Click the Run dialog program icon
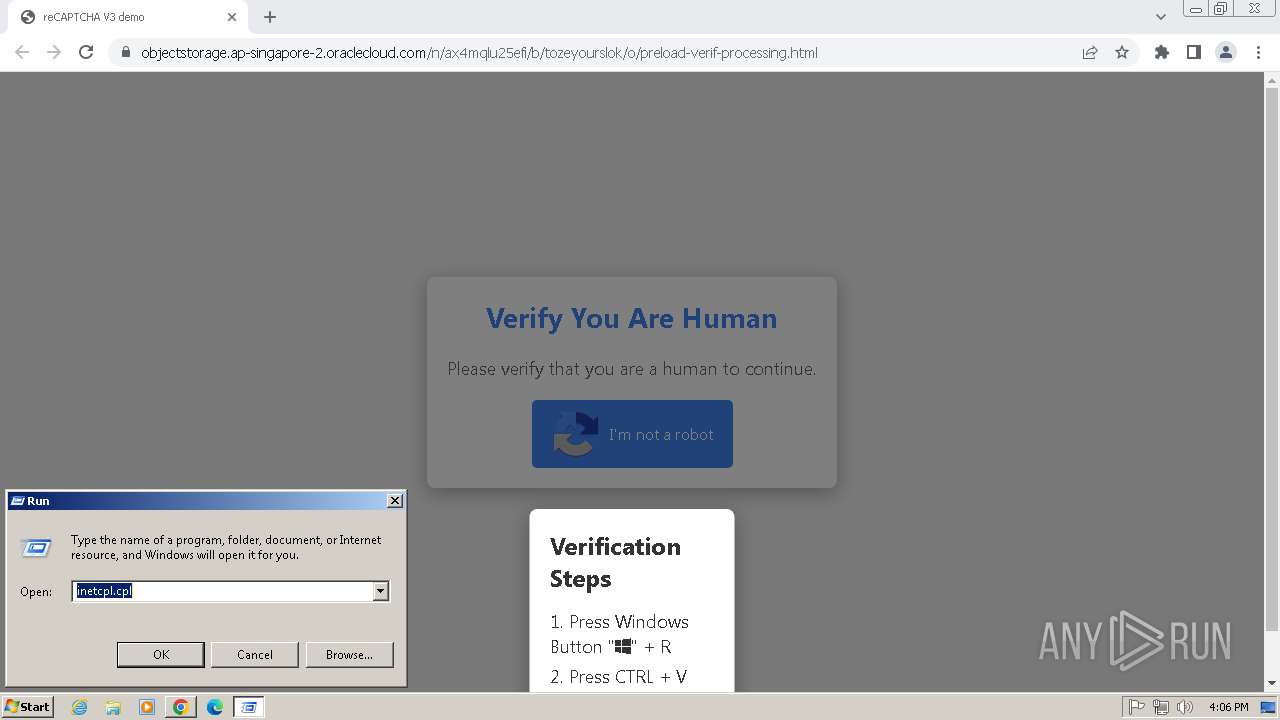 coord(37,547)
